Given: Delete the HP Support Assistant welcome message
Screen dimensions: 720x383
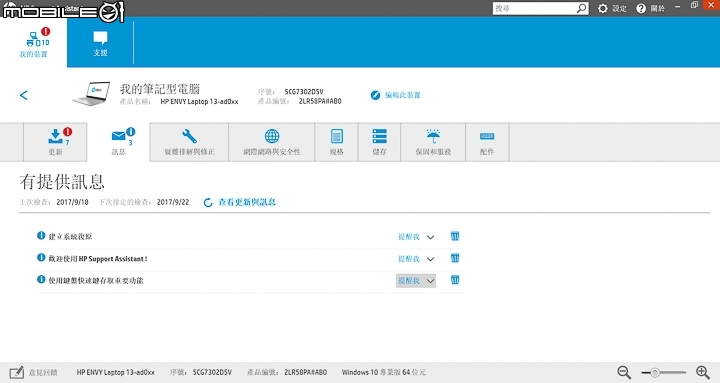Looking at the screenshot, I should 455,258.
